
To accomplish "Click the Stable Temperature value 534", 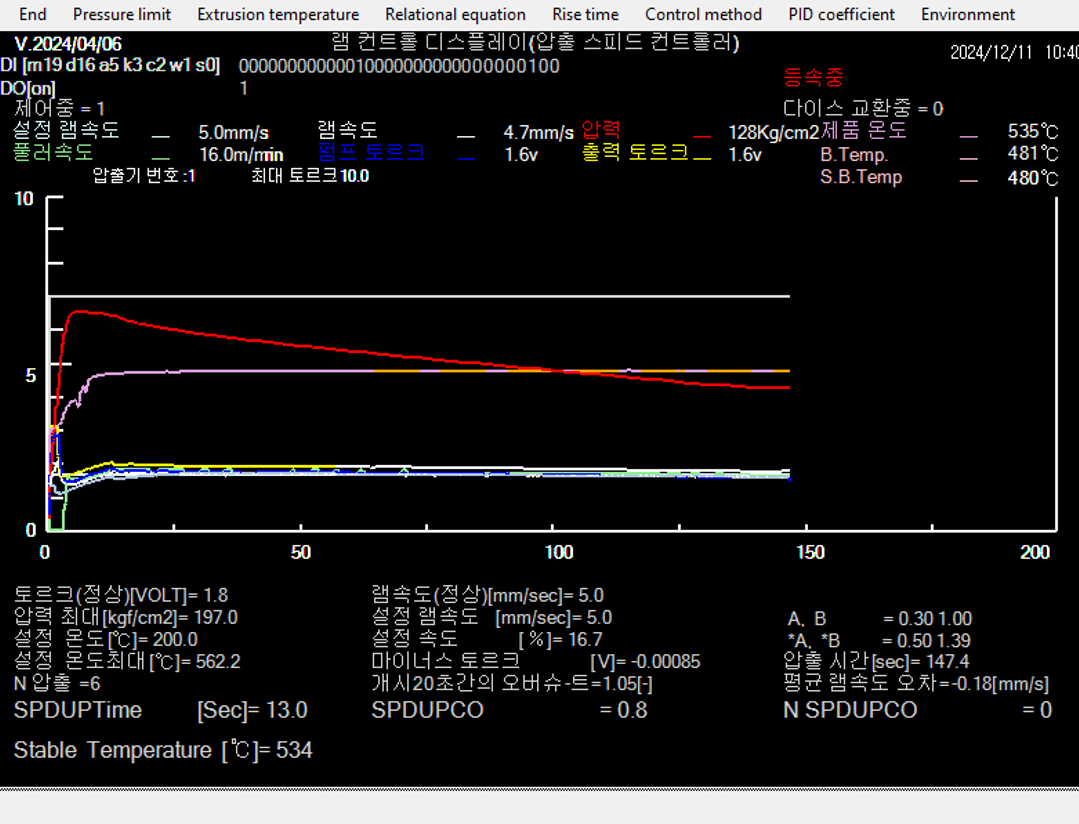I will tap(294, 750).
